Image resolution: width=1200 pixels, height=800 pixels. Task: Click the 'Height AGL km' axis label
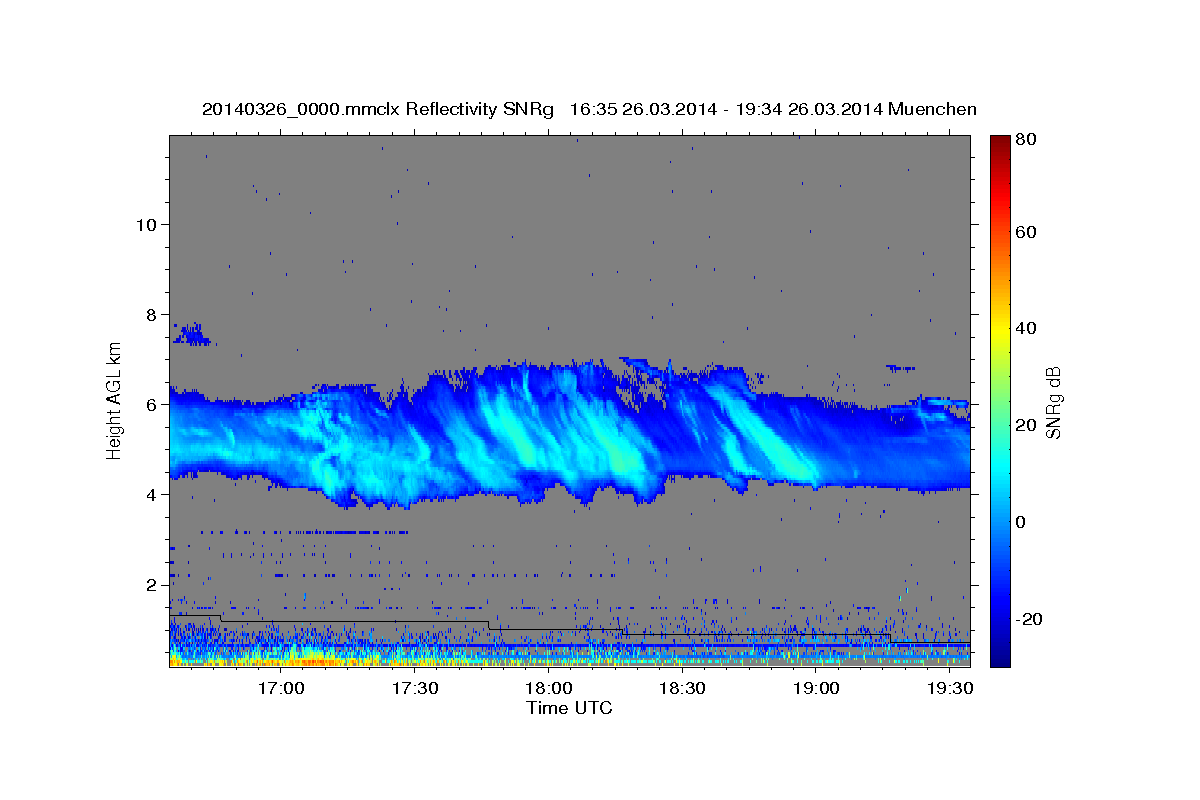point(115,399)
